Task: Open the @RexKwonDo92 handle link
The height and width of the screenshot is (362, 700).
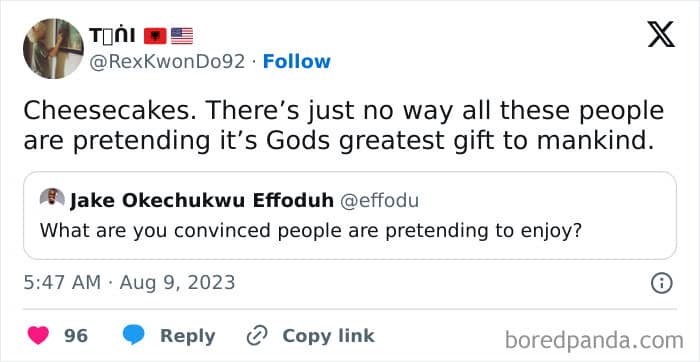Action: point(167,62)
